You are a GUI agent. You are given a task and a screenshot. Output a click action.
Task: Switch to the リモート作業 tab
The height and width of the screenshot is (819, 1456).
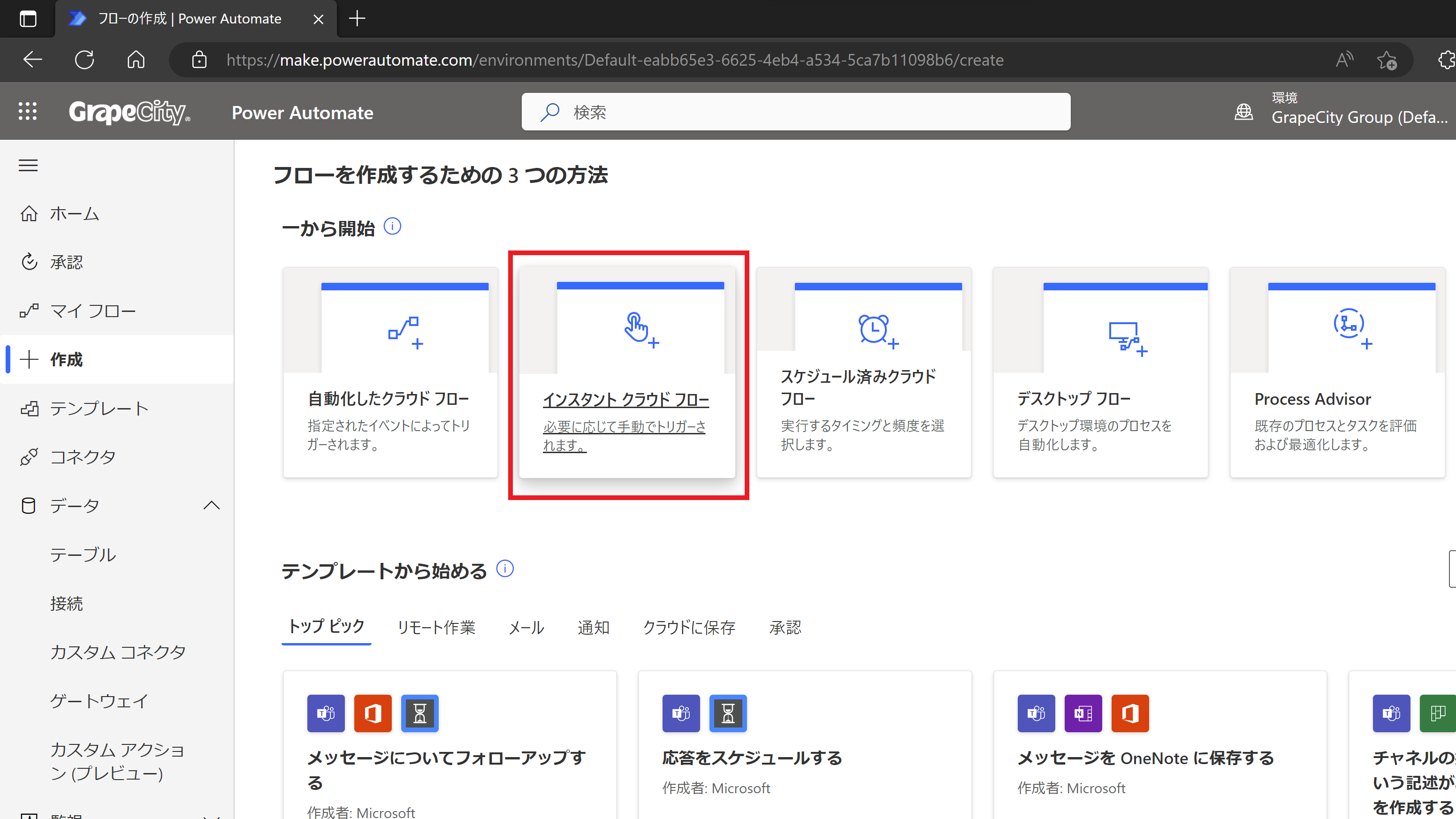[436, 628]
